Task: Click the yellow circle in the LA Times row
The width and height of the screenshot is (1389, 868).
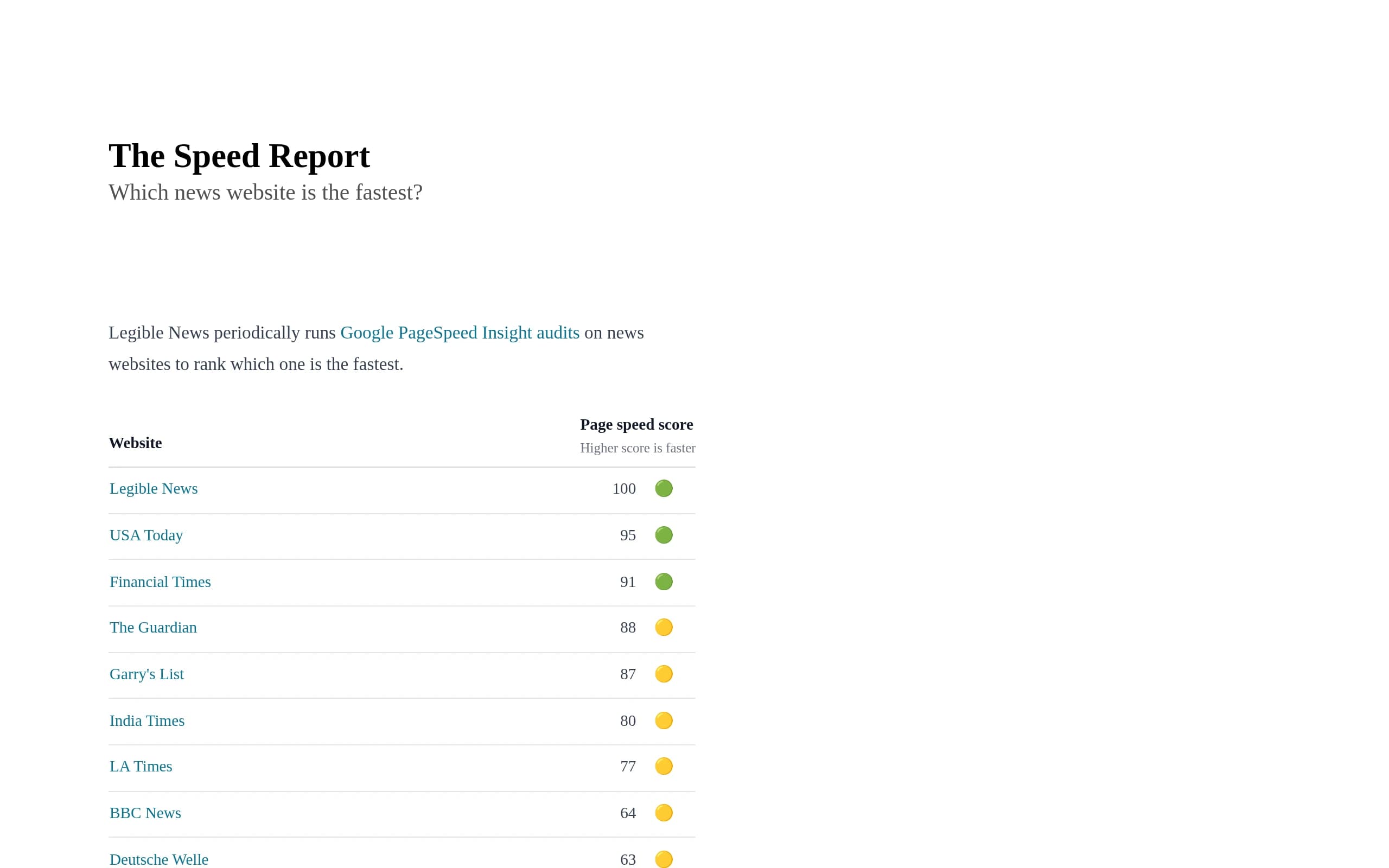Action: pyautogui.click(x=664, y=767)
